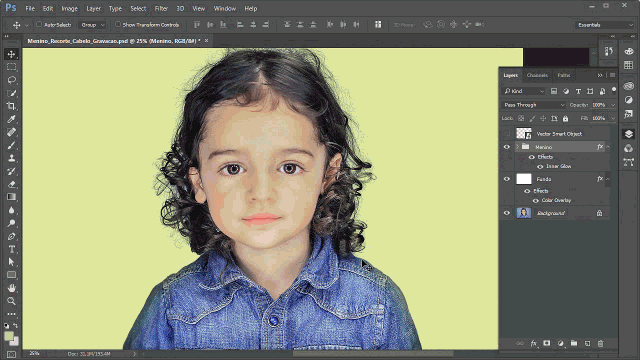Show the Vector Smart Object layer
This screenshot has width=640, height=360.
pyautogui.click(x=507, y=134)
